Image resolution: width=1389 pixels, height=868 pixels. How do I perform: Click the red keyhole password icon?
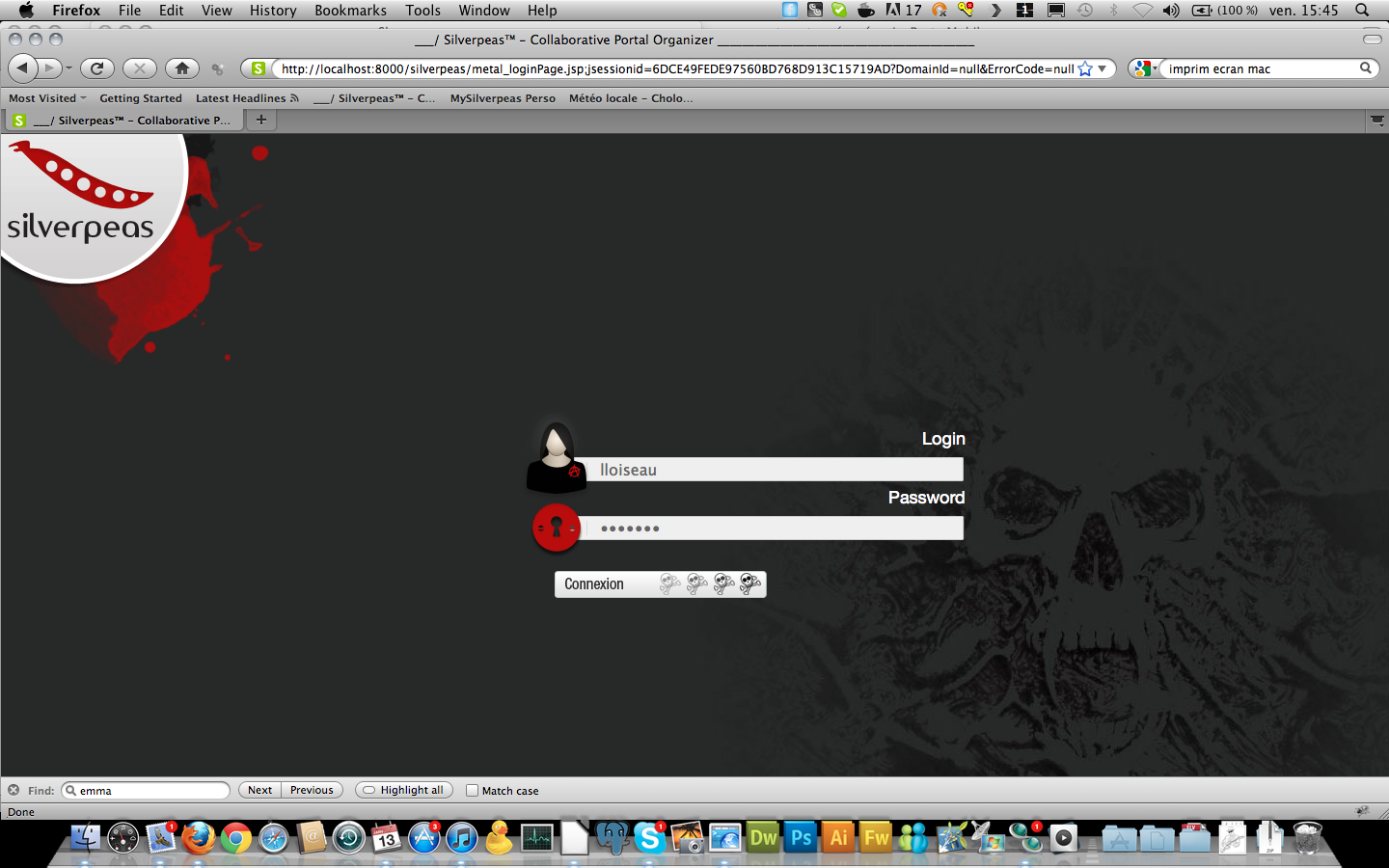pos(556,528)
